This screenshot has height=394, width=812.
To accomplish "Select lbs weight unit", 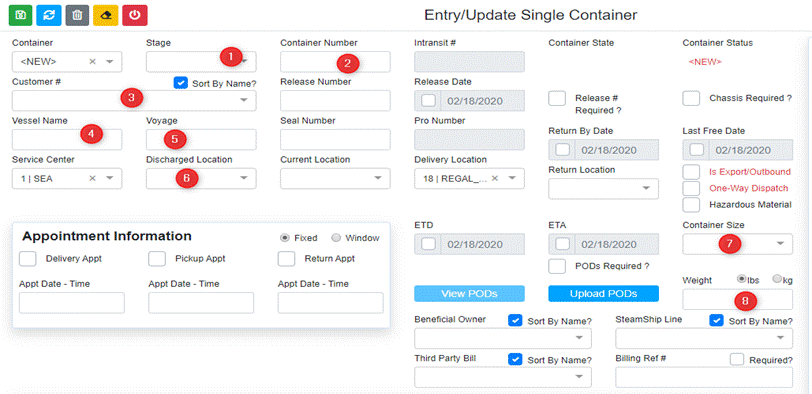I will pyautogui.click(x=741, y=279).
